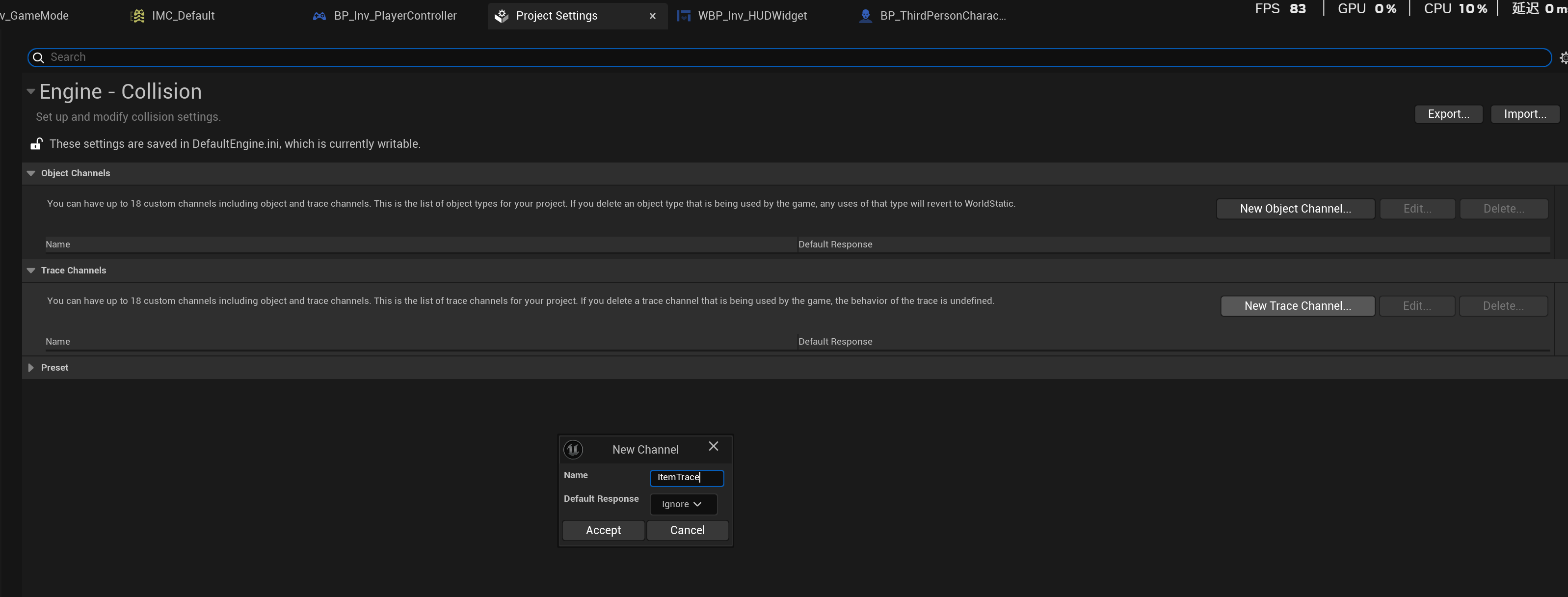Click the WBP_Inv_HUDWidget widget icon
This screenshot has height=597, width=1568.
coord(684,16)
